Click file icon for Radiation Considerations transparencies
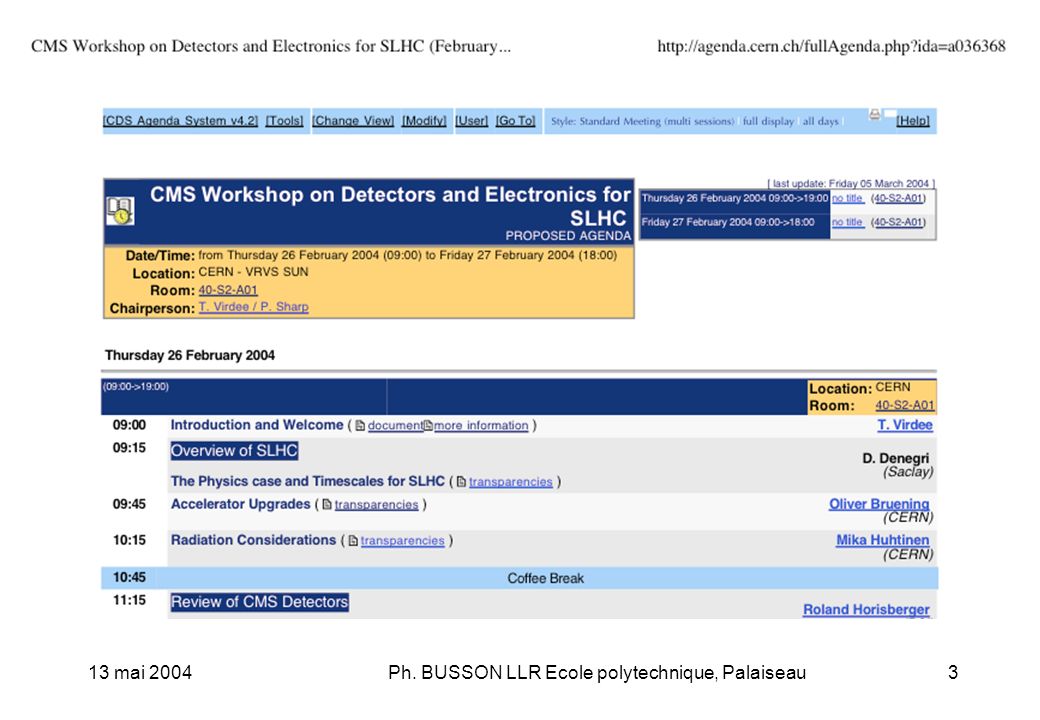1040x720 pixels. pyautogui.click(x=353, y=541)
